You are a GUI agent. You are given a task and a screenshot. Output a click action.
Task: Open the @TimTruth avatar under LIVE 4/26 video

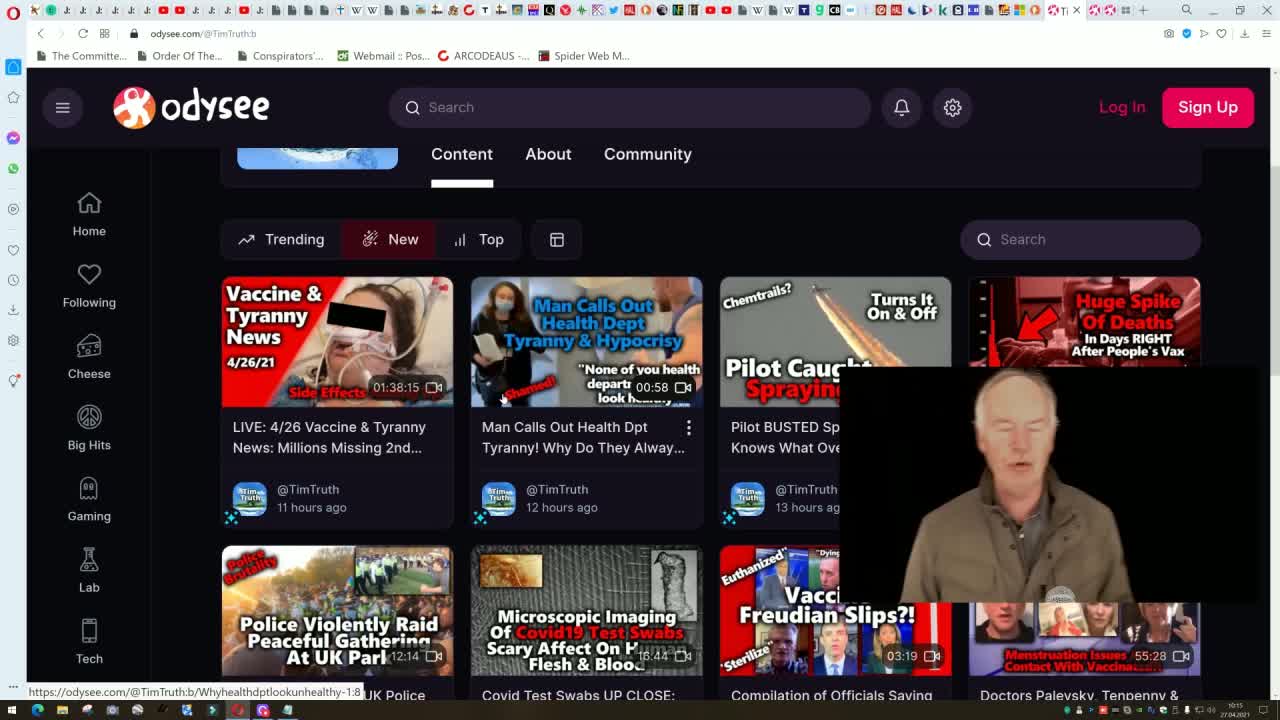(x=249, y=498)
